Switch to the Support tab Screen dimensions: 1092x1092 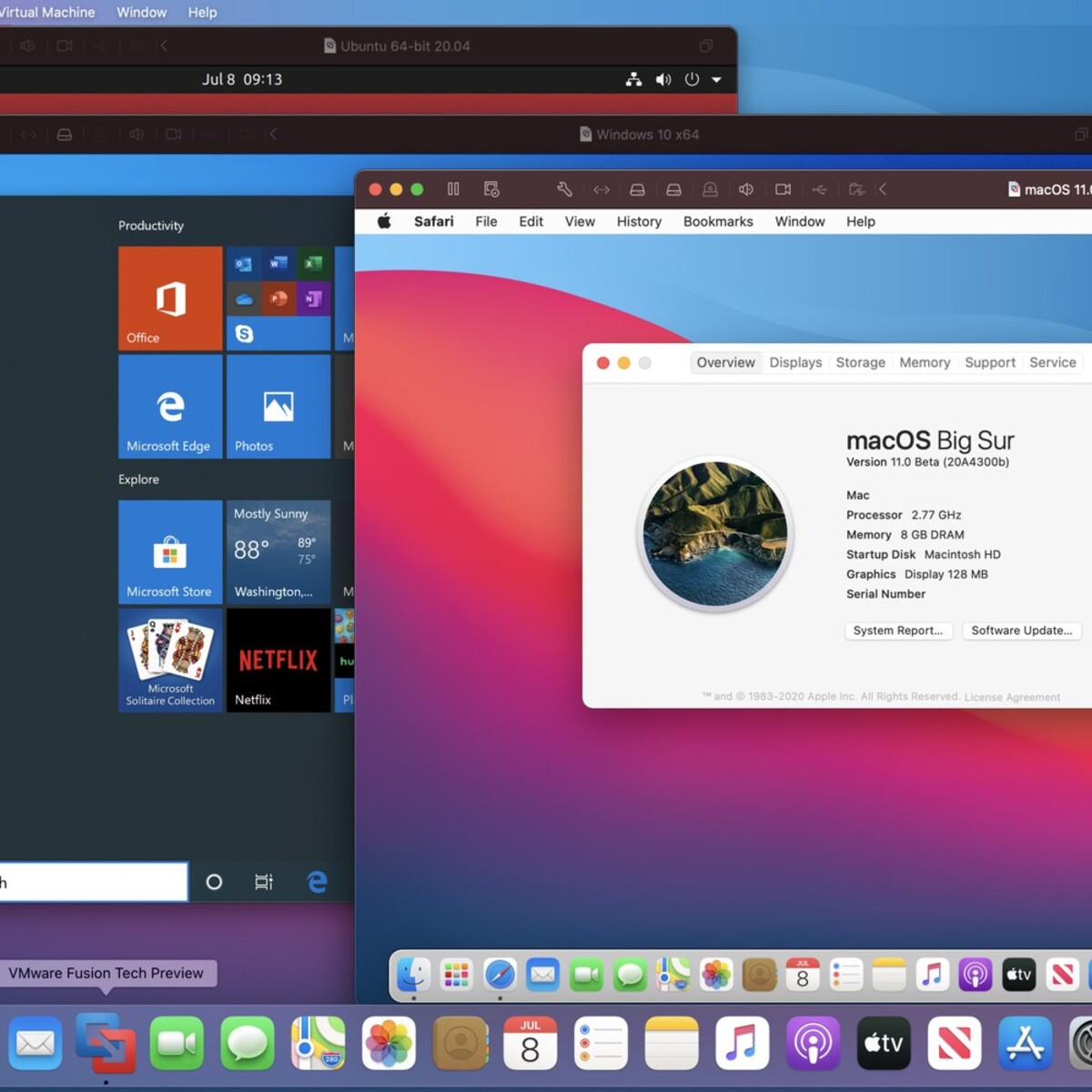(990, 362)
